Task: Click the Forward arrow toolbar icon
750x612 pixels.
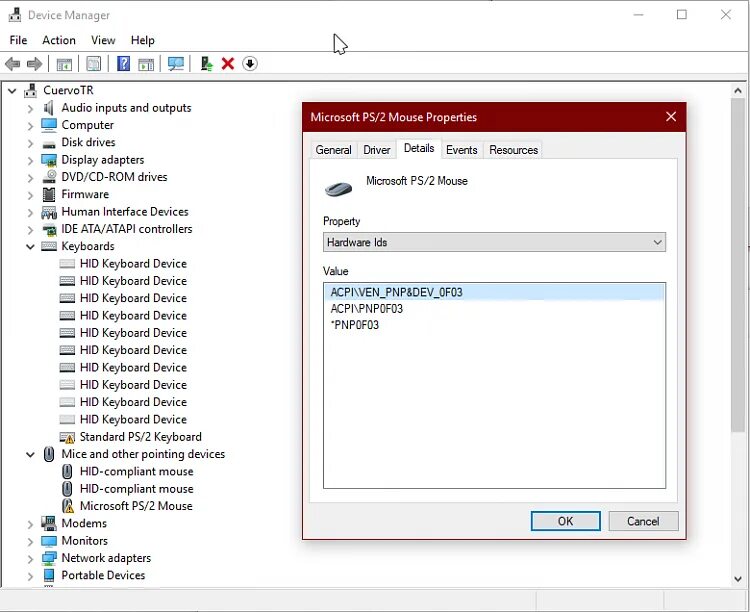Action: tap(34, 64)
